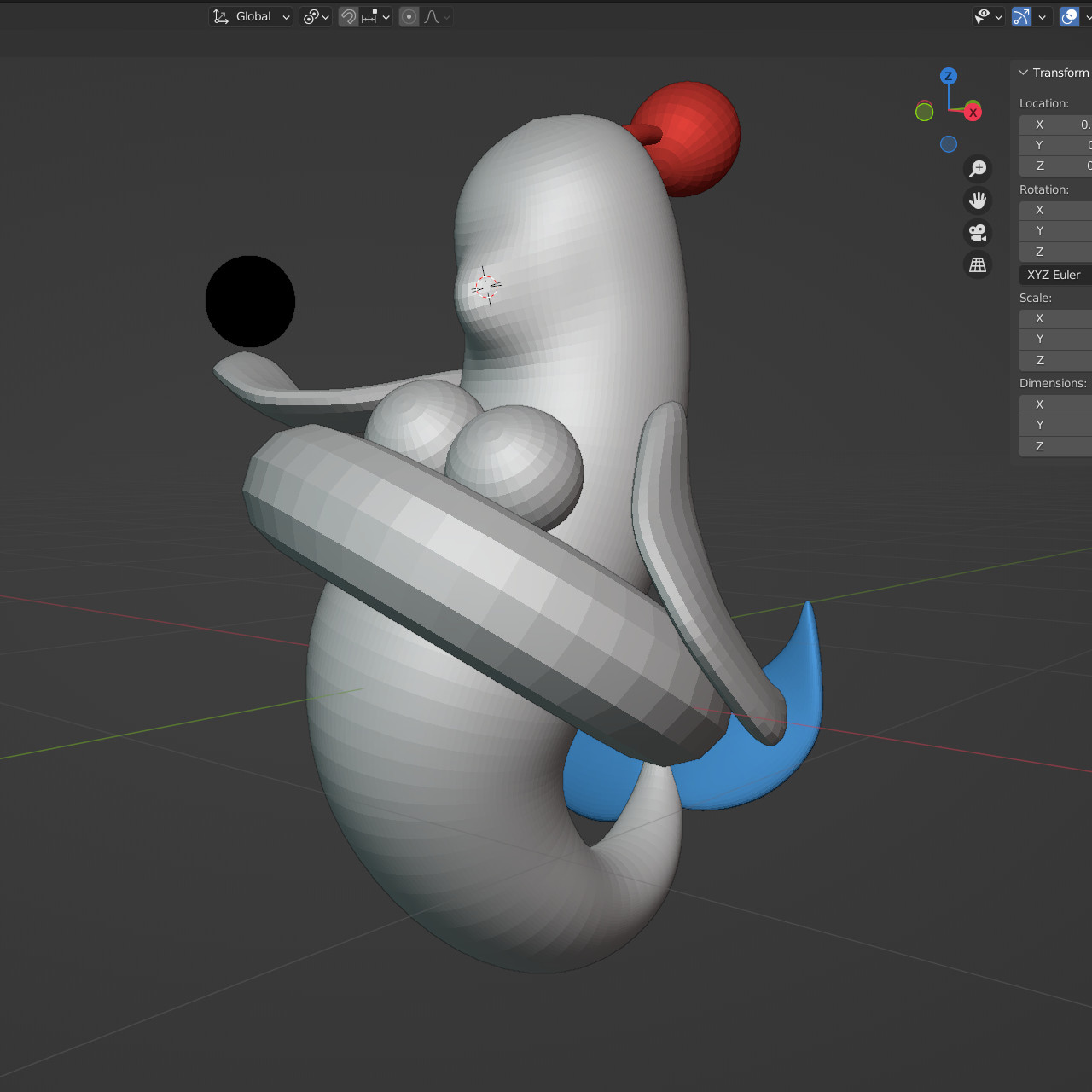Click the red X axis gizmo ball
This screenshot has width=1092, height=1092.
(x=973, y=112)
